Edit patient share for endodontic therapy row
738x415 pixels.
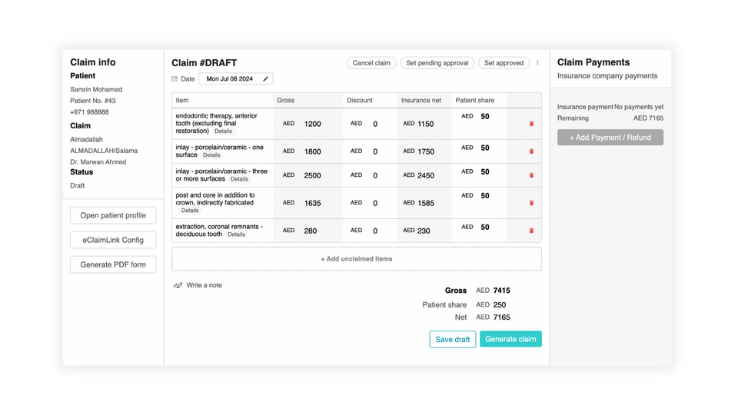point(485,116)
